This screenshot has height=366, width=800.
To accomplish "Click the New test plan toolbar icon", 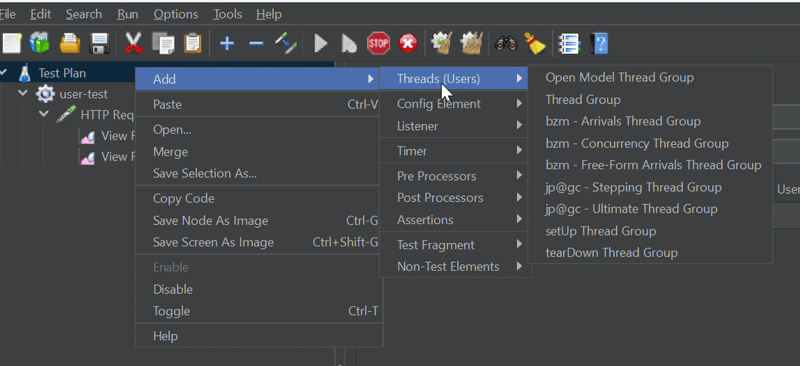I will [x=11, y=43].
